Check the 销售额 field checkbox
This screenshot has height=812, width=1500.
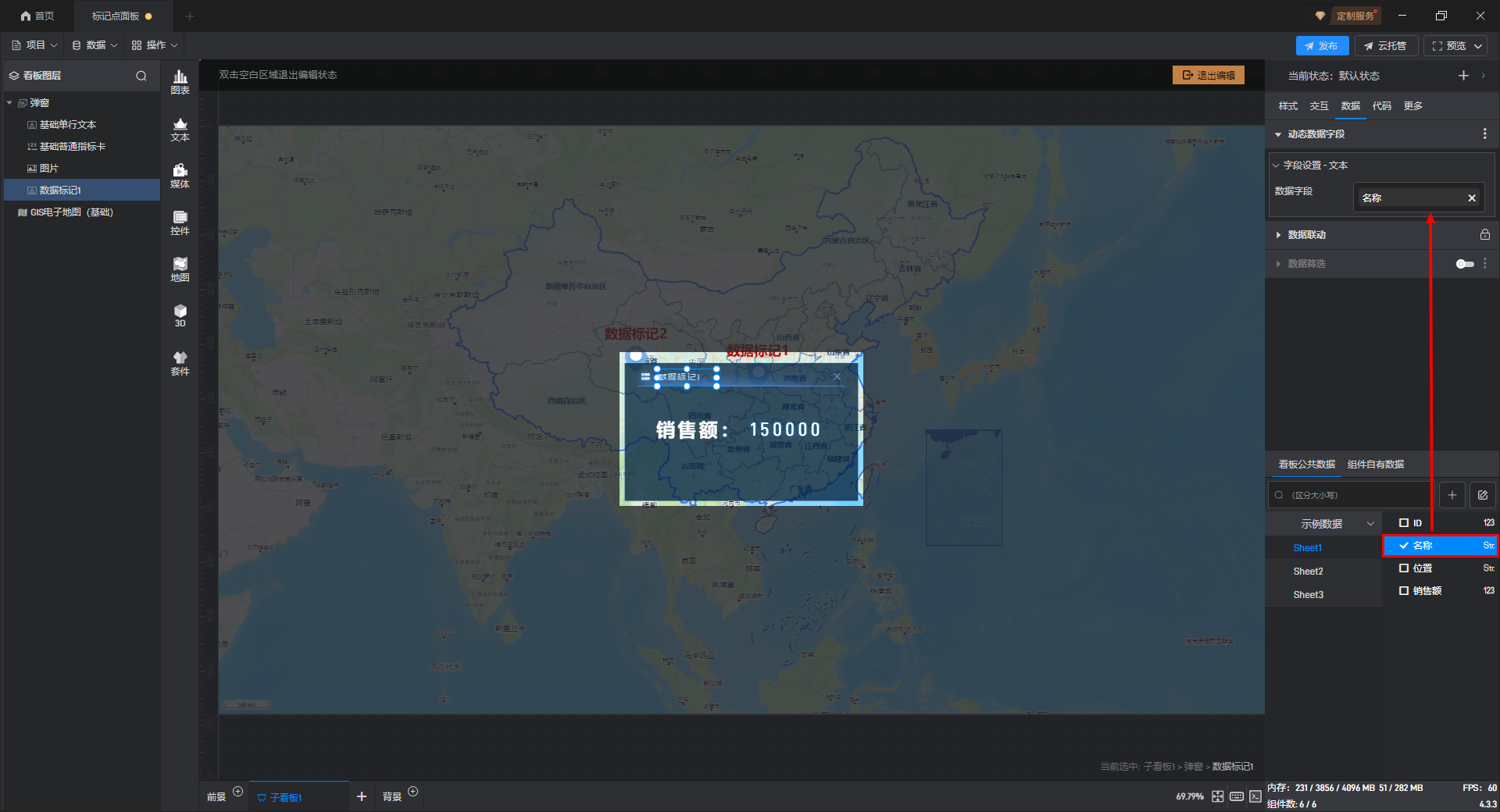(1404, 591)
